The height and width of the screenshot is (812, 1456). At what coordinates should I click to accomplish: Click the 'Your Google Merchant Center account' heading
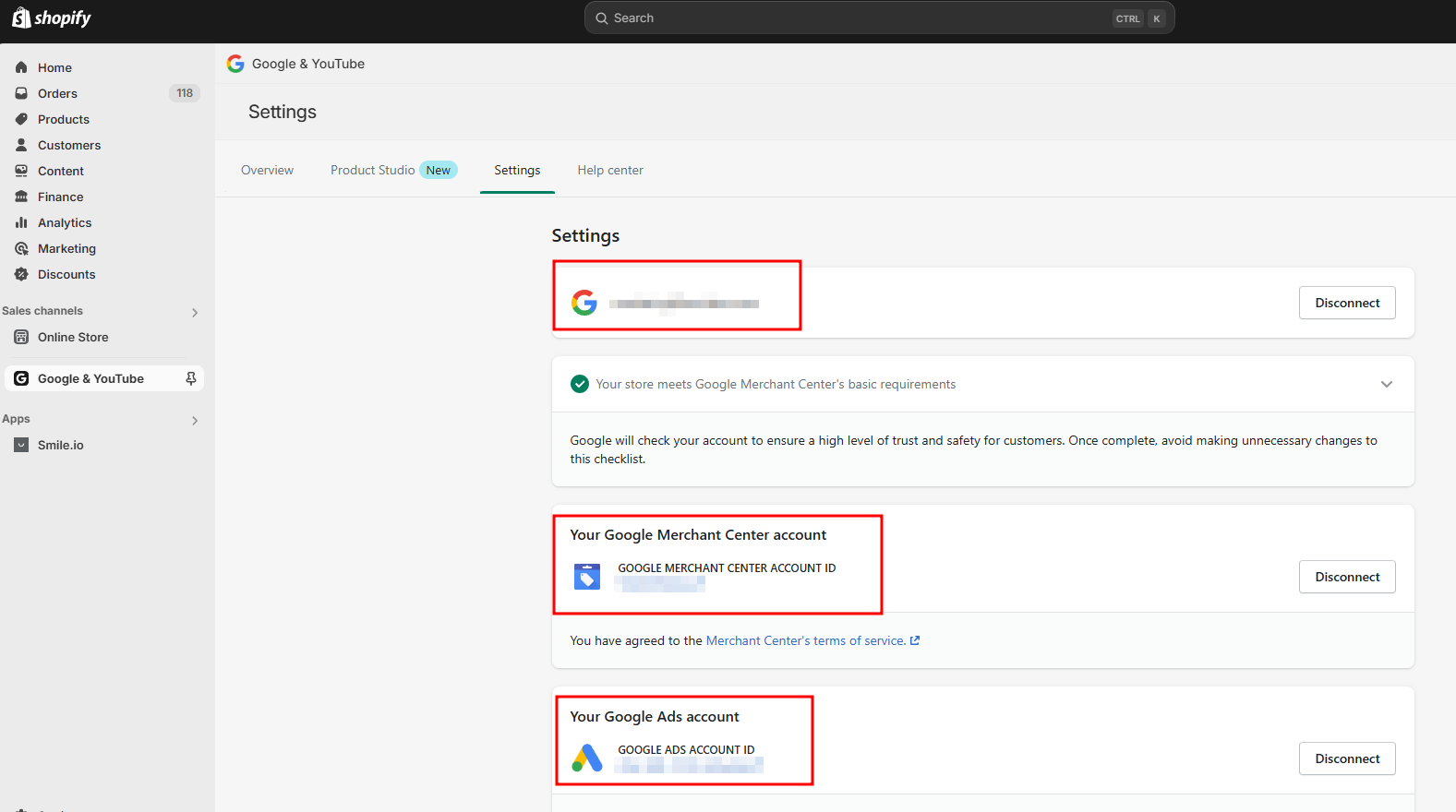(x=698, y=535)
